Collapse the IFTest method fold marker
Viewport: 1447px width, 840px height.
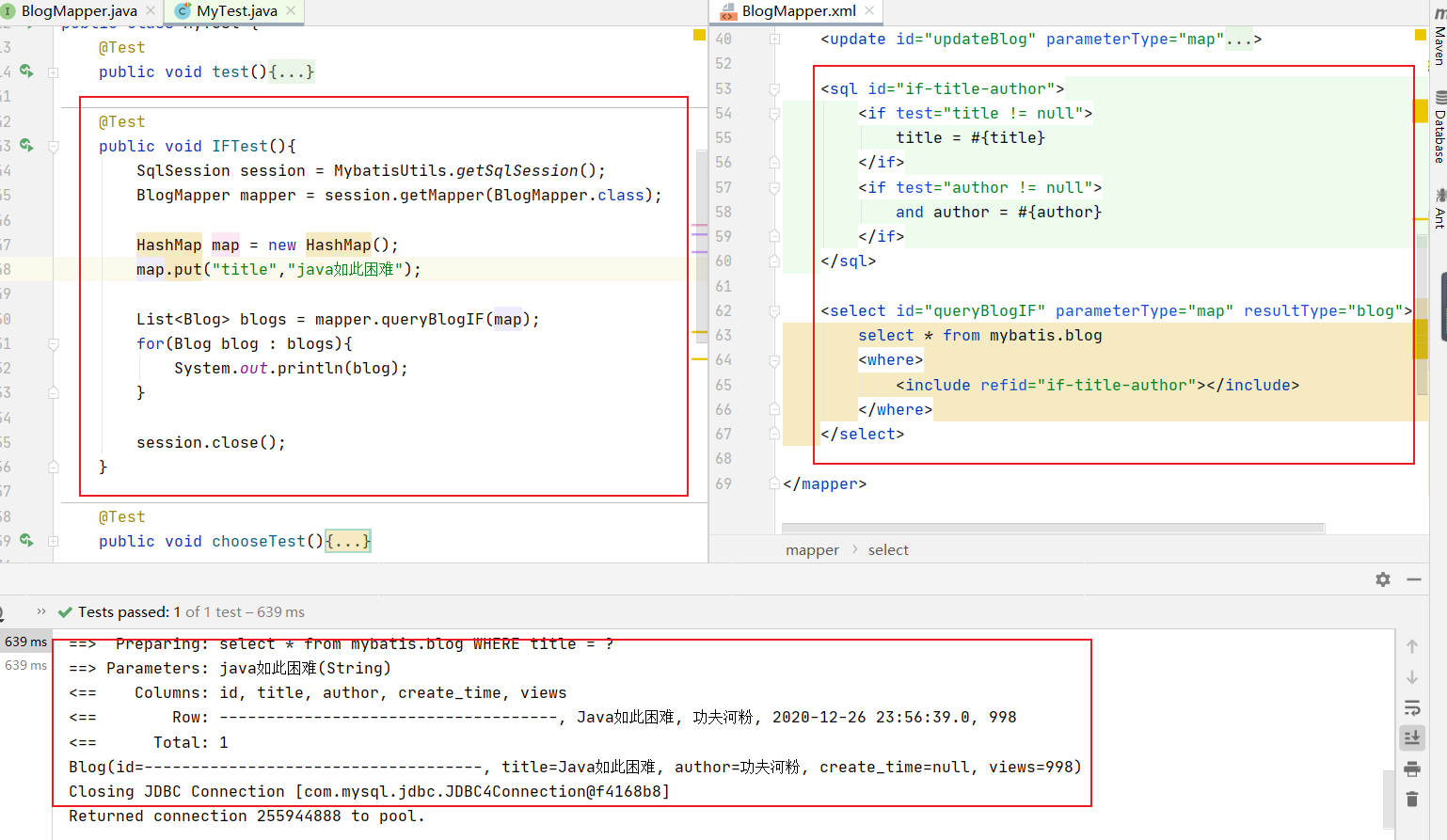(54, 147)
